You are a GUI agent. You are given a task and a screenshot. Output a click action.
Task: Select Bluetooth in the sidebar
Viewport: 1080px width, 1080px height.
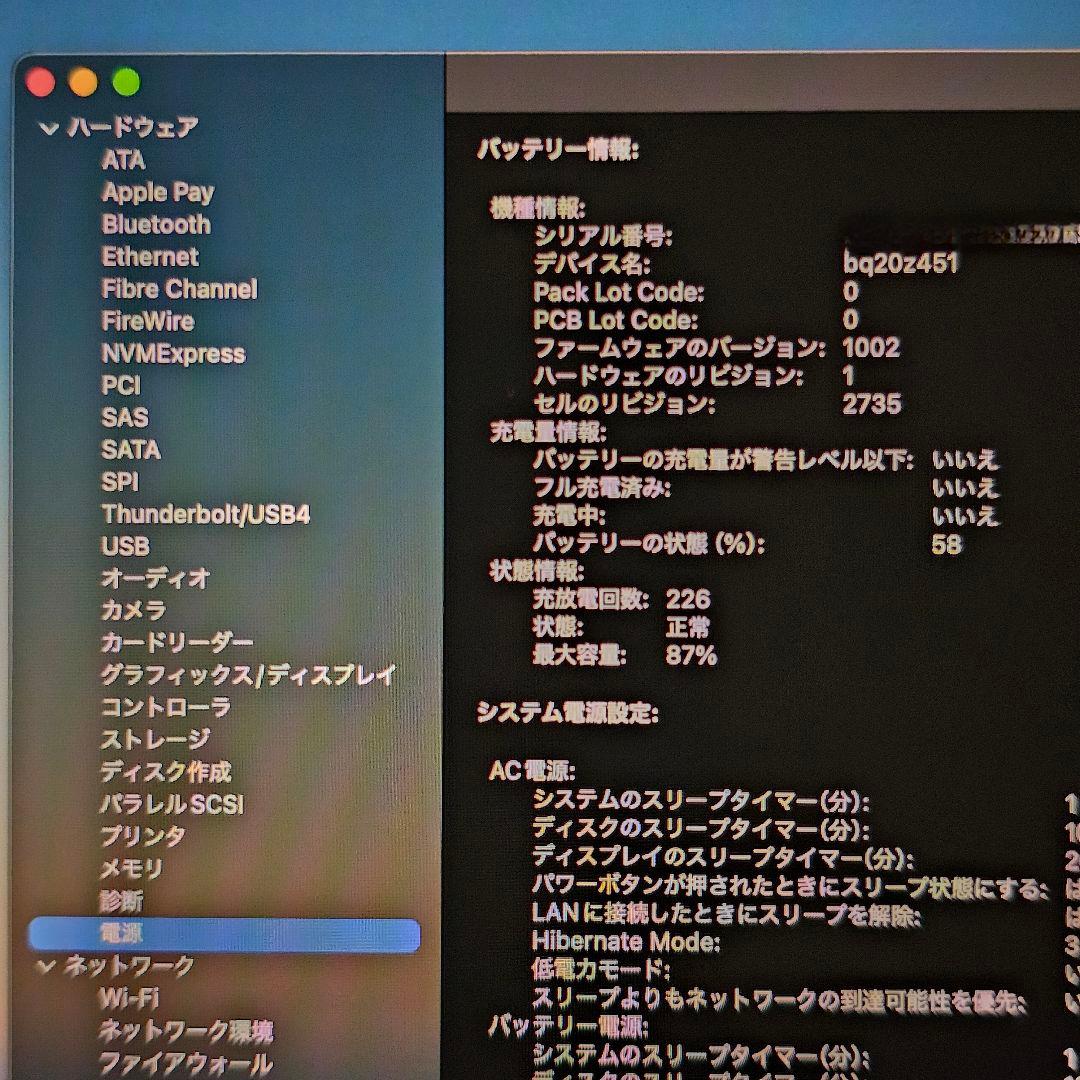coord(155,225)
